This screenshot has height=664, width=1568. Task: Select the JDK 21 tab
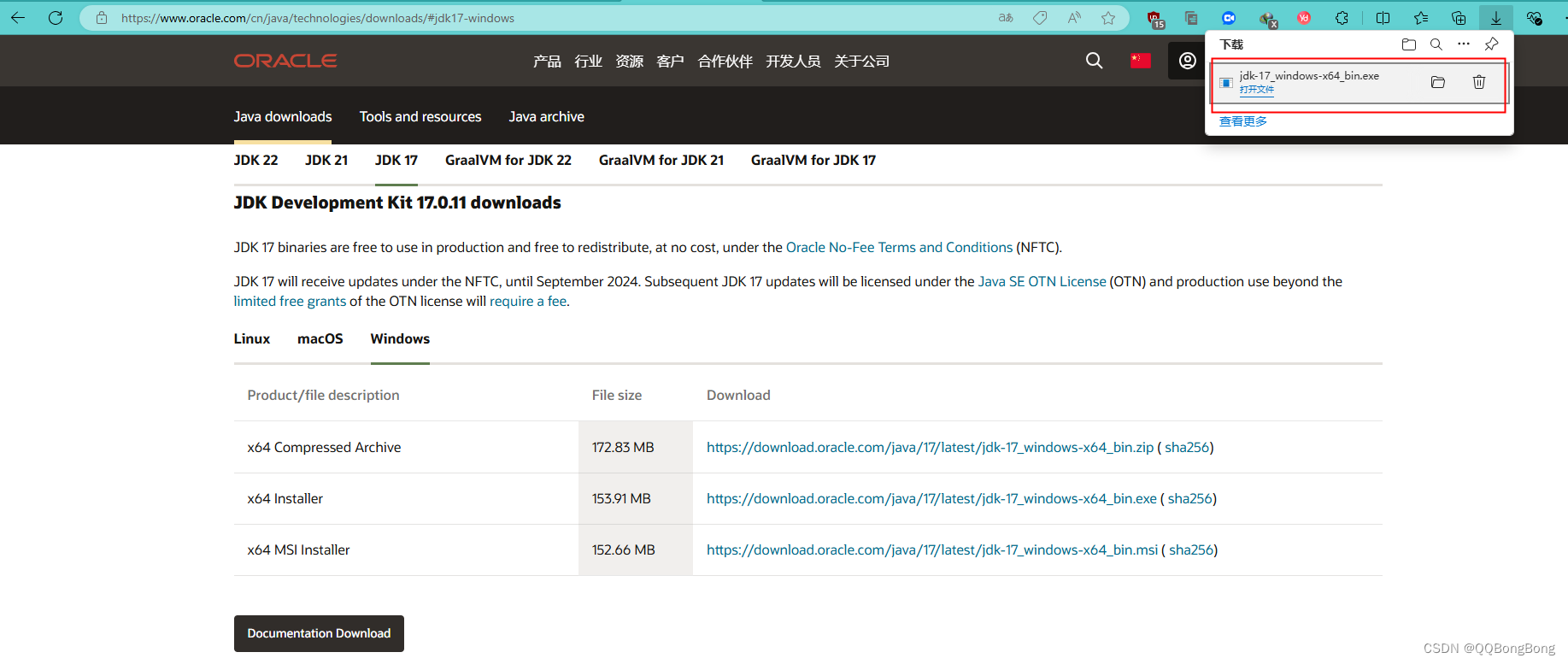[326, 161]
